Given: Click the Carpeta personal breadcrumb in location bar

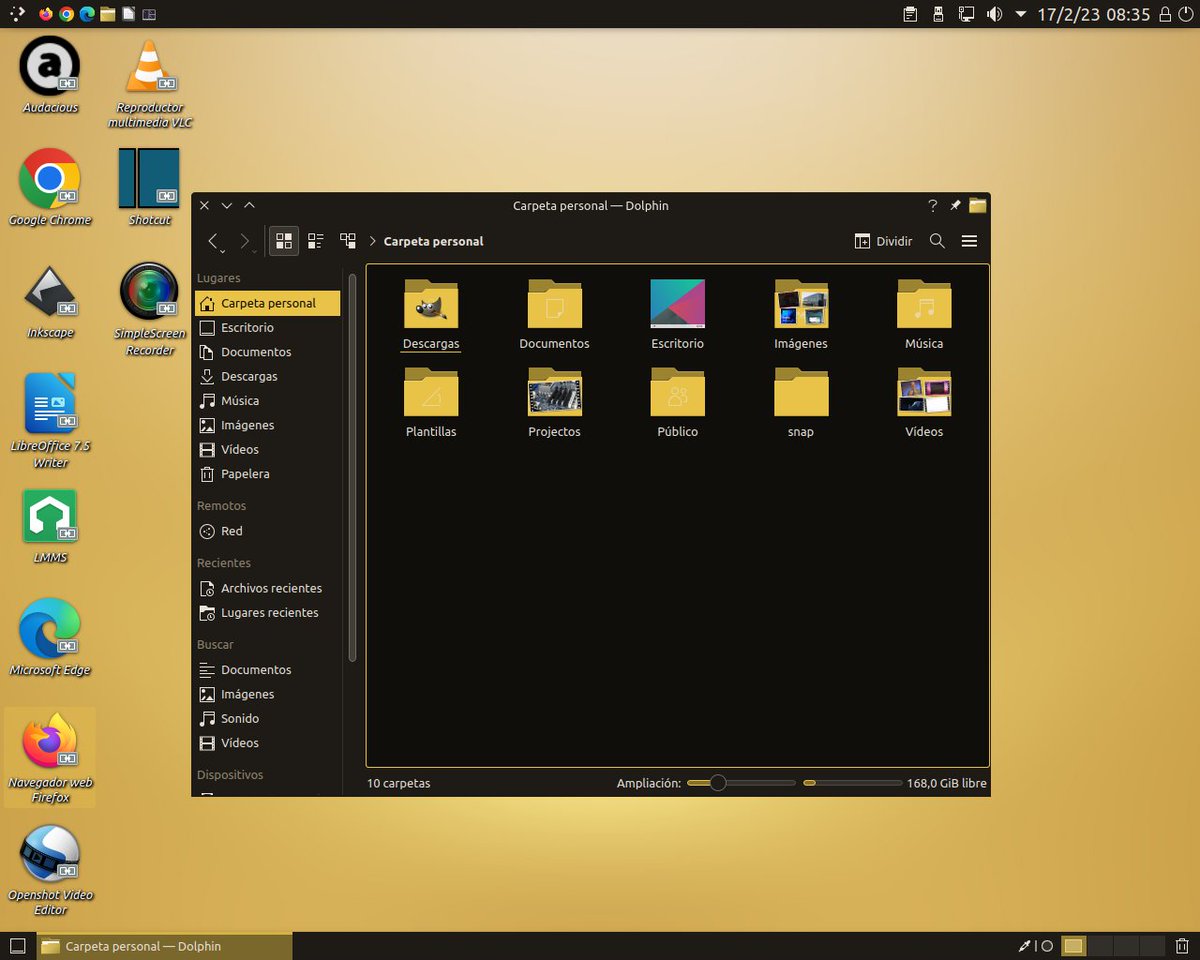Looking at the screenshot, I should [x=433, y=241].
